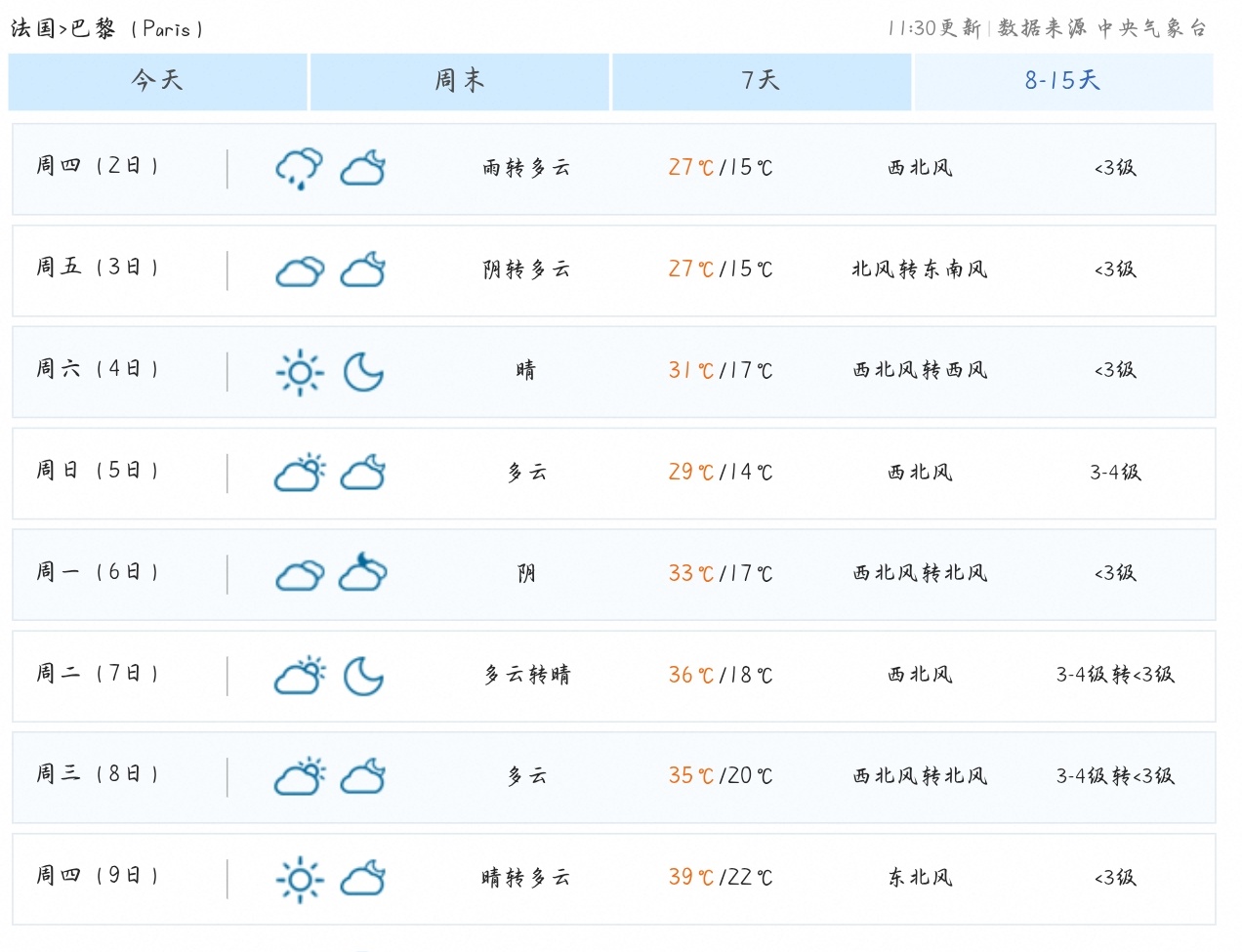Click the partly cloudy day icon for 周二 (7日)
Viewport: 1242px width, 952px height.
(x=300, y=676)
